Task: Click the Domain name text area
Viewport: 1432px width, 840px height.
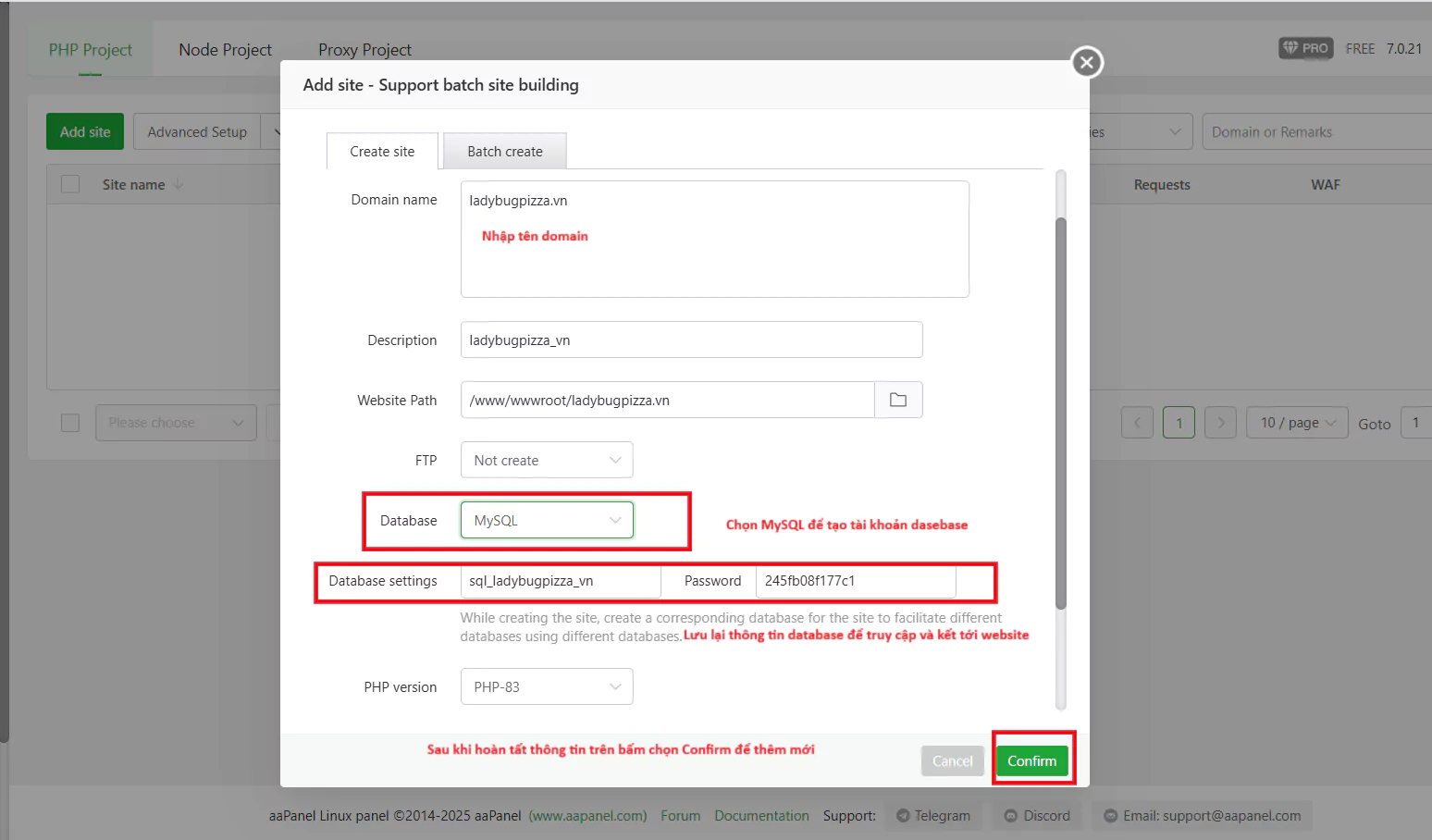Action: [x=715, y=239]
